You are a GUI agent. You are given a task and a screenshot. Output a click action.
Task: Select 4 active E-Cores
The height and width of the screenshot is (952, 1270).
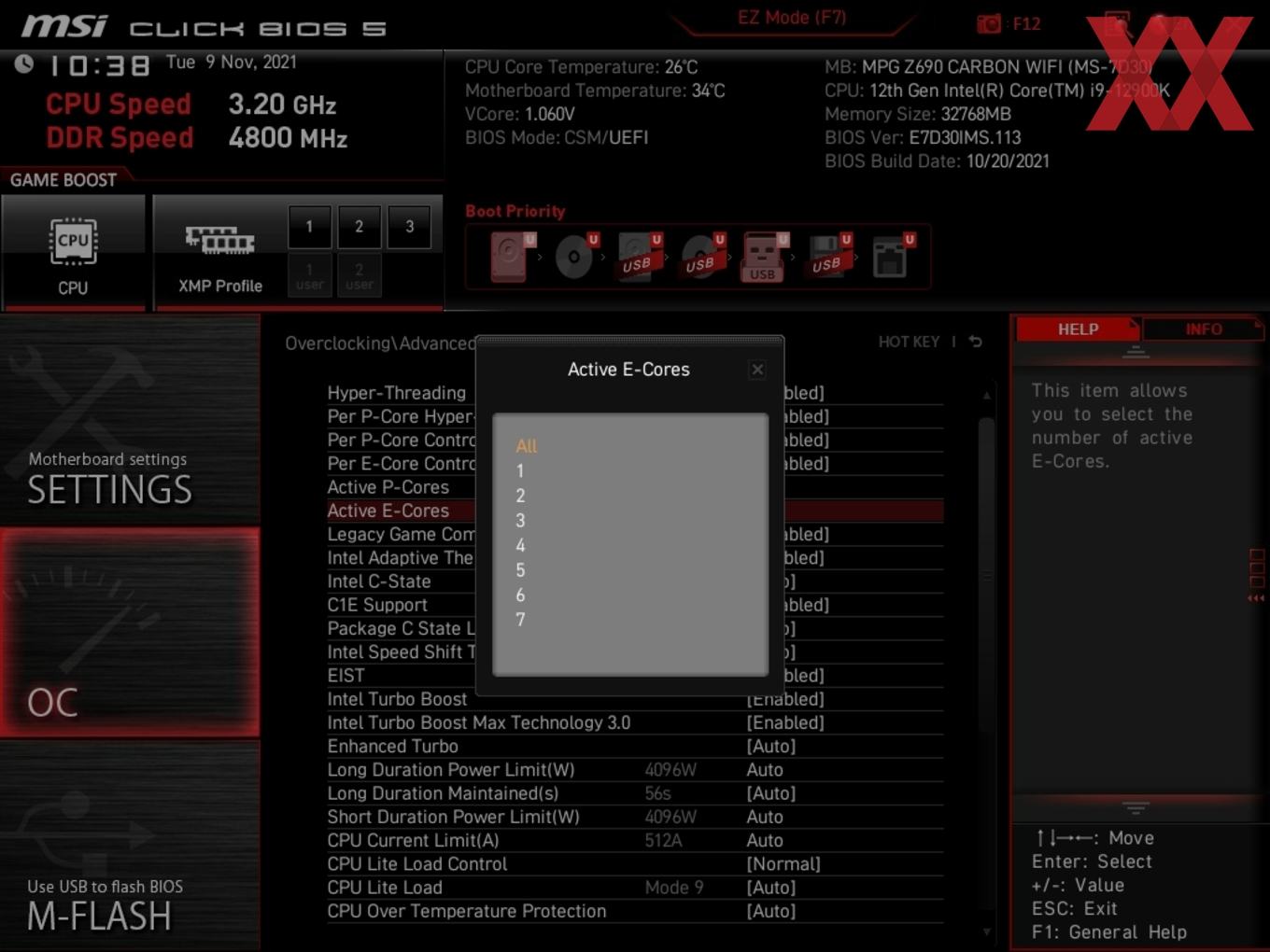pyautogui.click(x=520, y=546)
